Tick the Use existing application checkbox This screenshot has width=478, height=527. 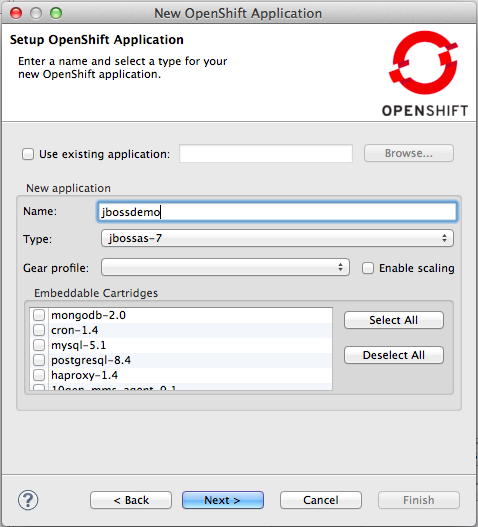point(28,154)
